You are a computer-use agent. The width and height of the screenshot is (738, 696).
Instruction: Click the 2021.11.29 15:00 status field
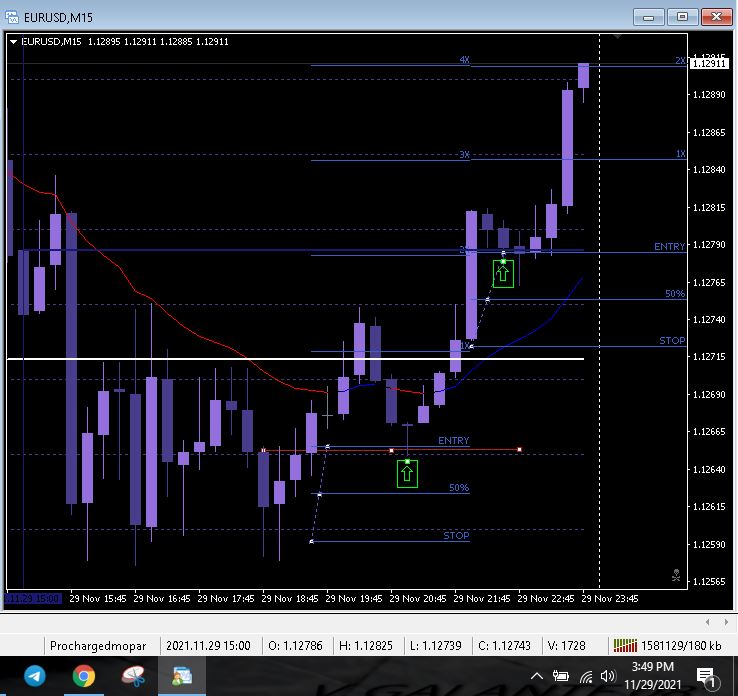208,646
